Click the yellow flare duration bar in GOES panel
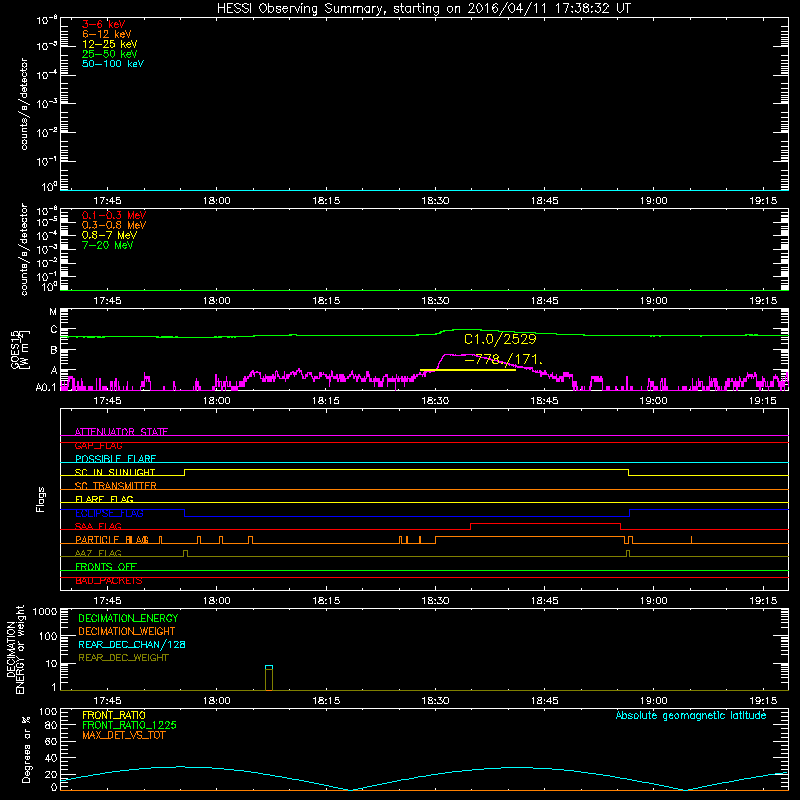Screen dimensions: 800x800 click(x=467, y=370)
